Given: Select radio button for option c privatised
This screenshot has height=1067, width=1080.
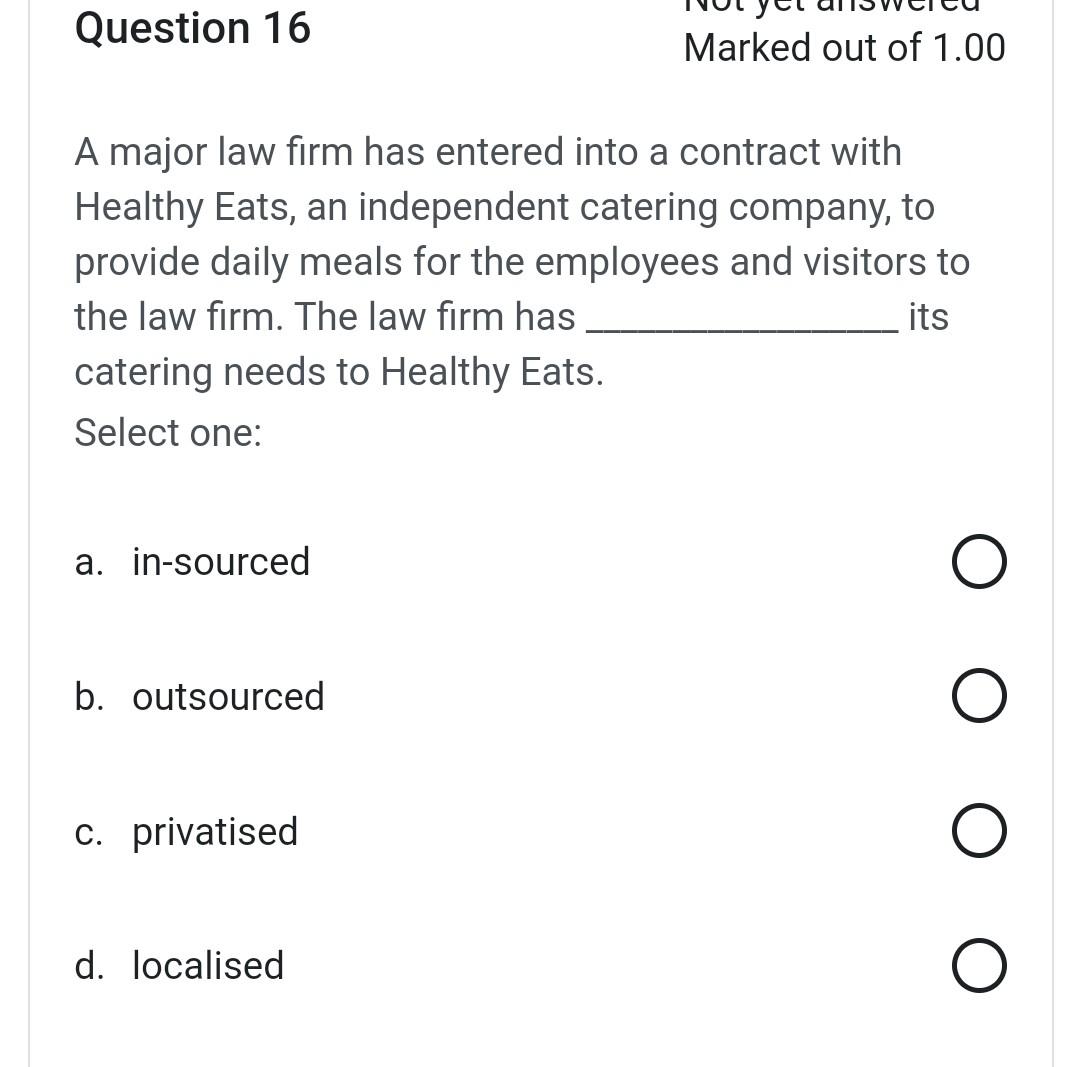Looking at the screenshot, I should (x=978, y=830).
